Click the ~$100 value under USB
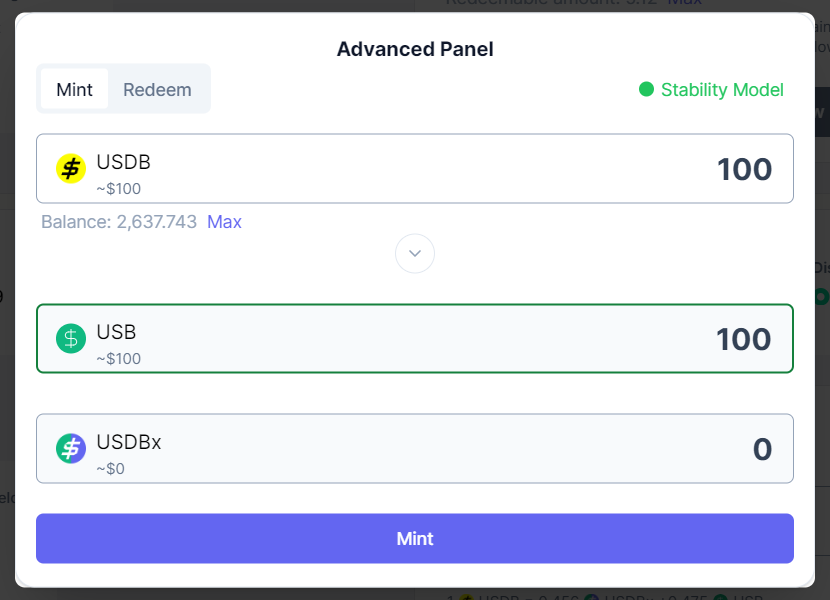 click(118, 358)
